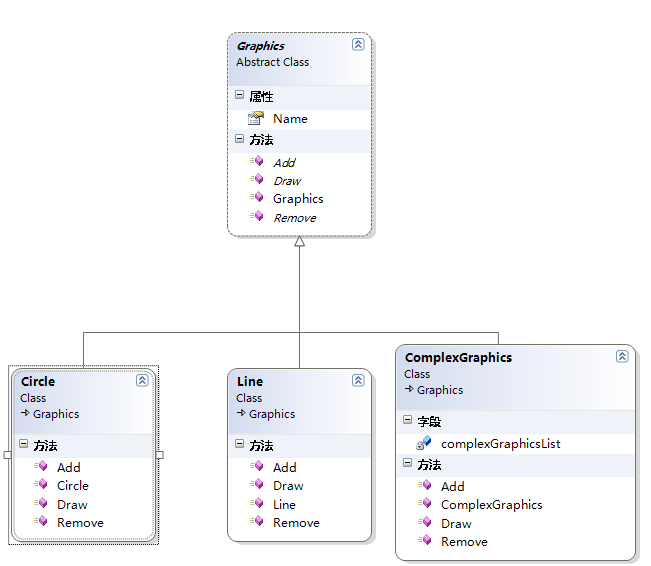
Task: Collapse the Circle class box chevron
Action: (142, 380)
